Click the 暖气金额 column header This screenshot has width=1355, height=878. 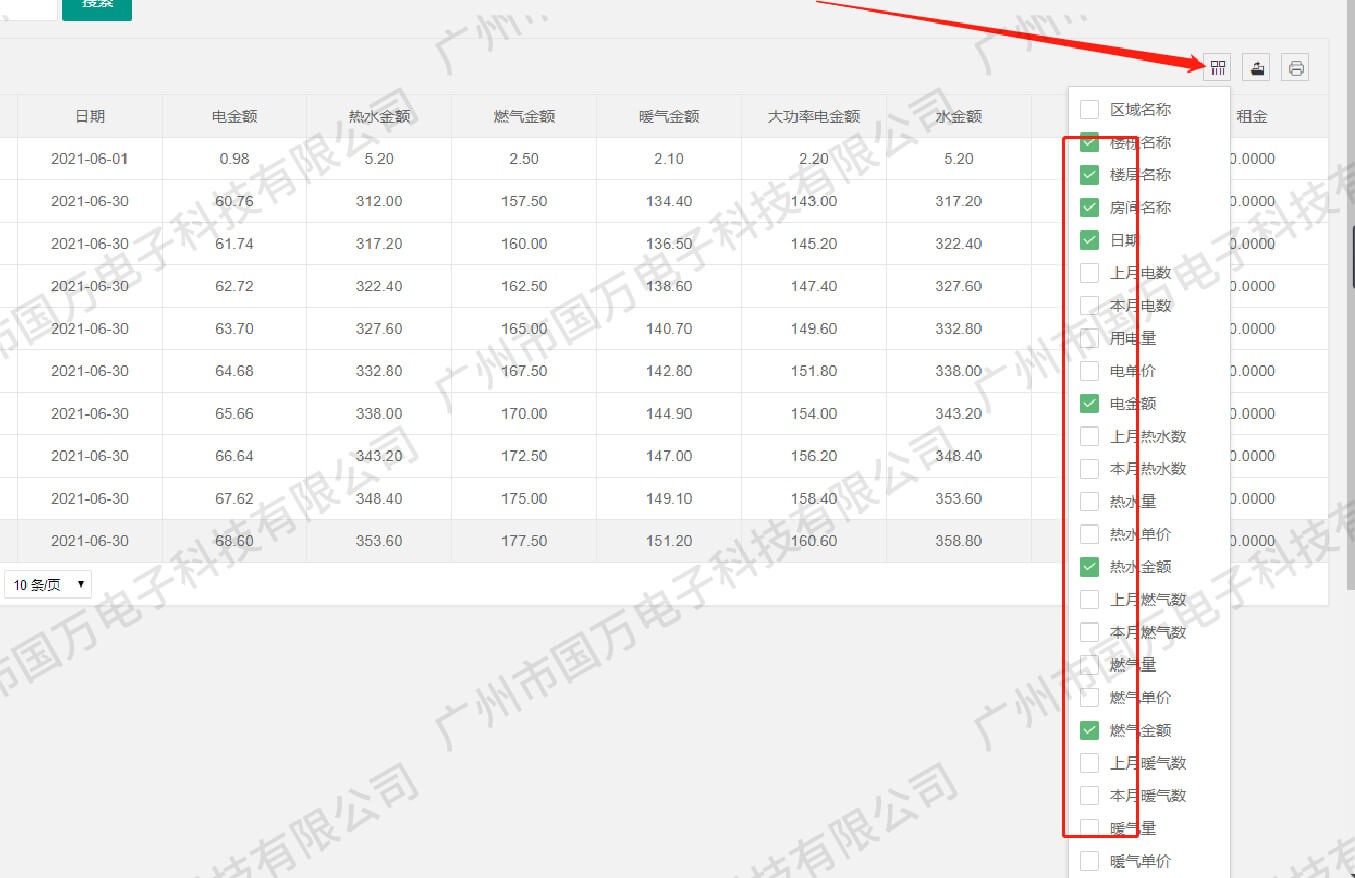(x=668, y=117)
